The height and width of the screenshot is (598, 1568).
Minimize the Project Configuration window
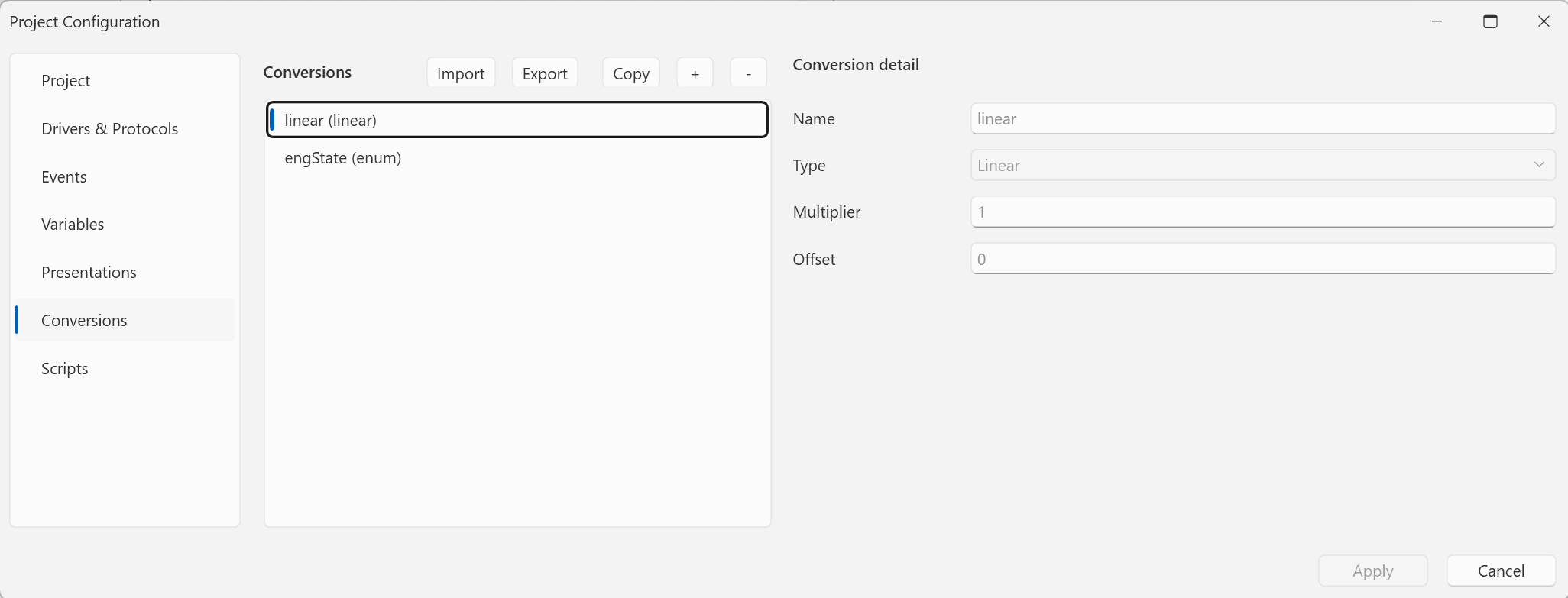tap(1437, 21)
